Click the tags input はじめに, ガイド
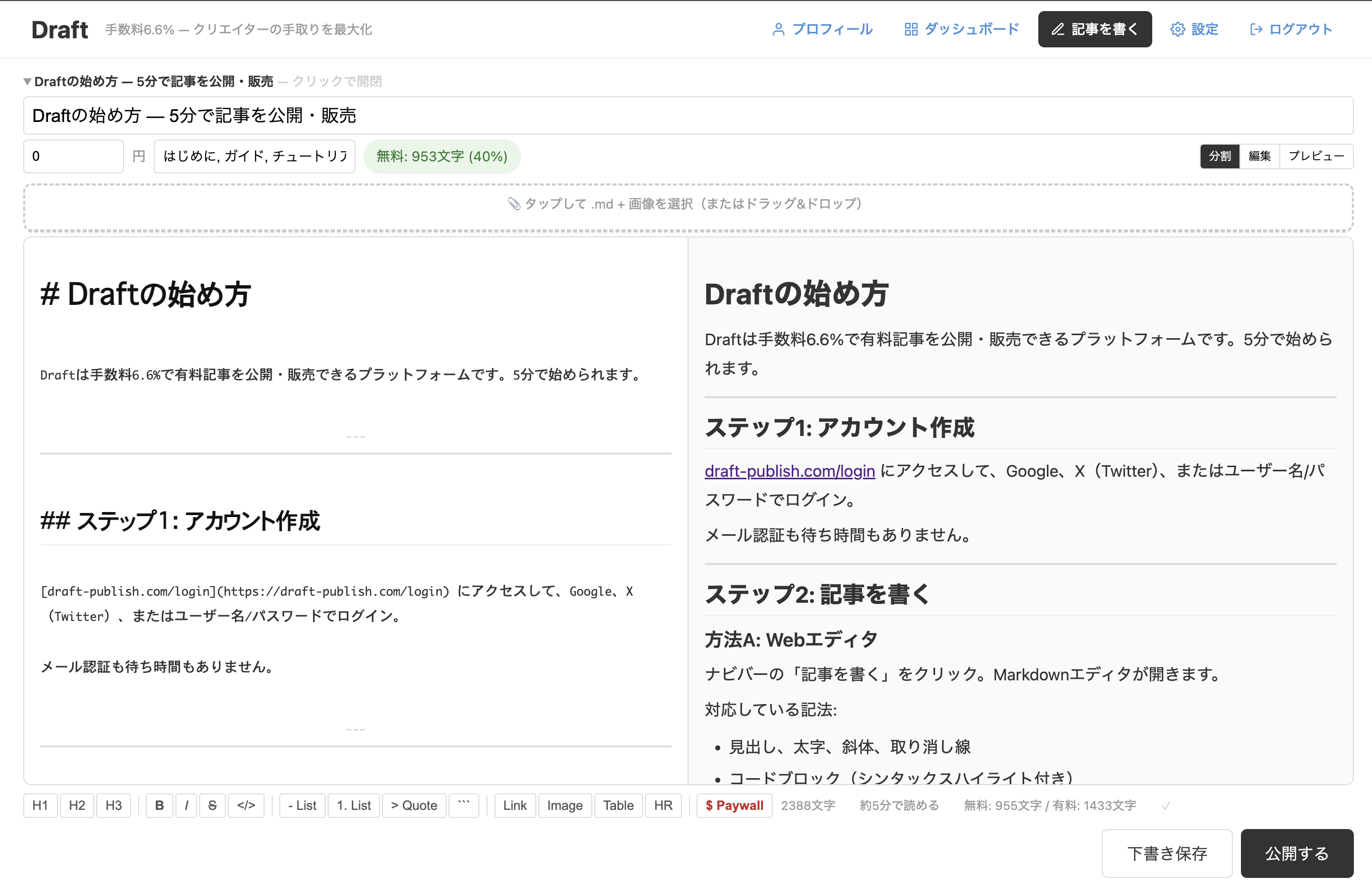Image resolution: width=1372 pixels, height=886 pixels. tap(254, 156)
